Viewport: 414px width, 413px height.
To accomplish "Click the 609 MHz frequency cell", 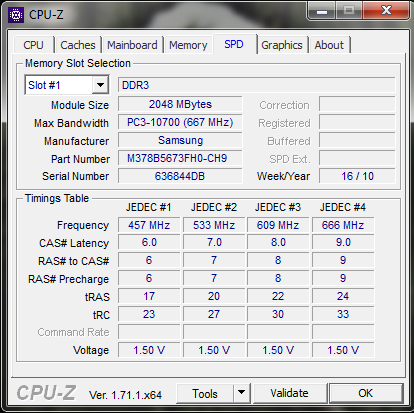I will pyautogui.click(x=278, y=225).
